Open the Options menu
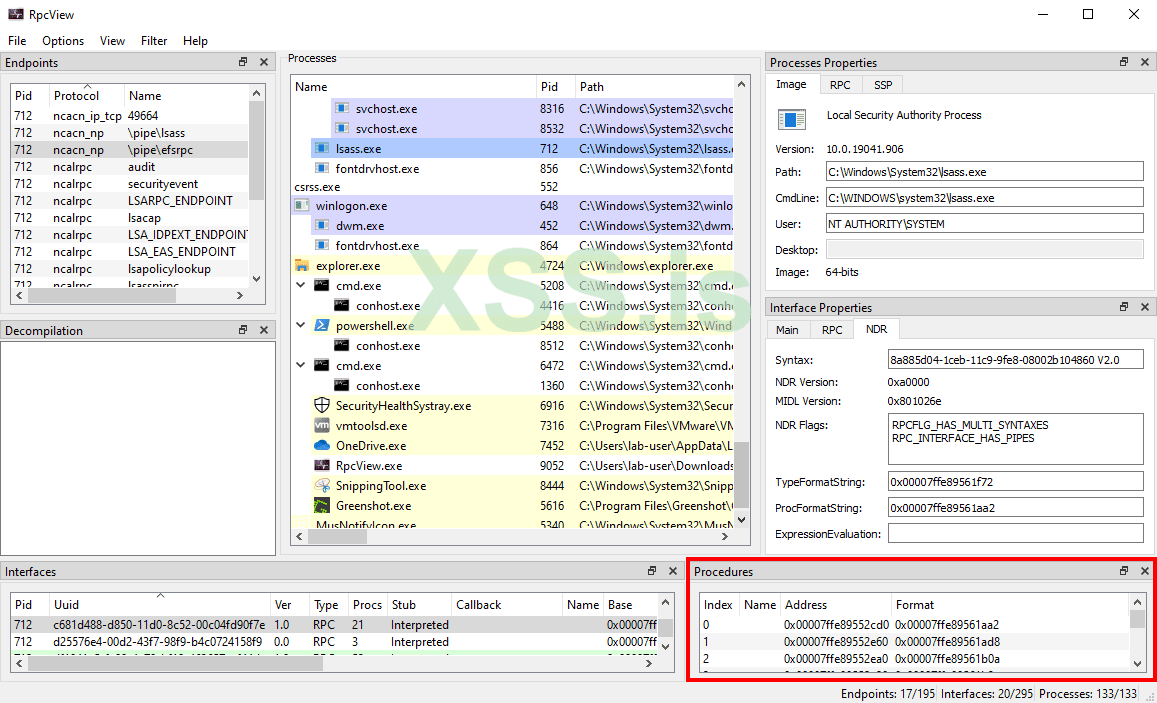Viewport: 1157px width, 703px height. (x=63, y=41)
